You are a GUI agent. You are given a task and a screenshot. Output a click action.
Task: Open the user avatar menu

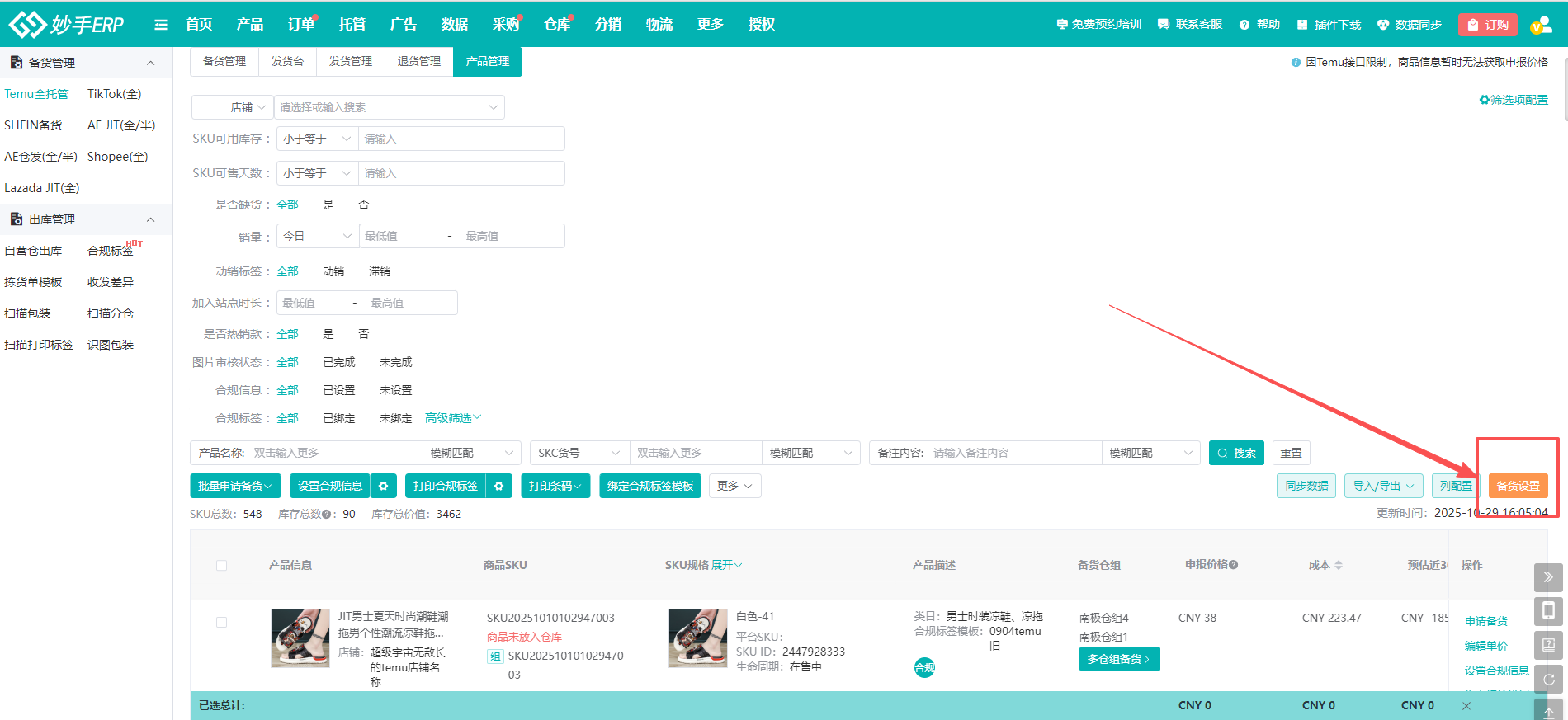click(1541, 25)
